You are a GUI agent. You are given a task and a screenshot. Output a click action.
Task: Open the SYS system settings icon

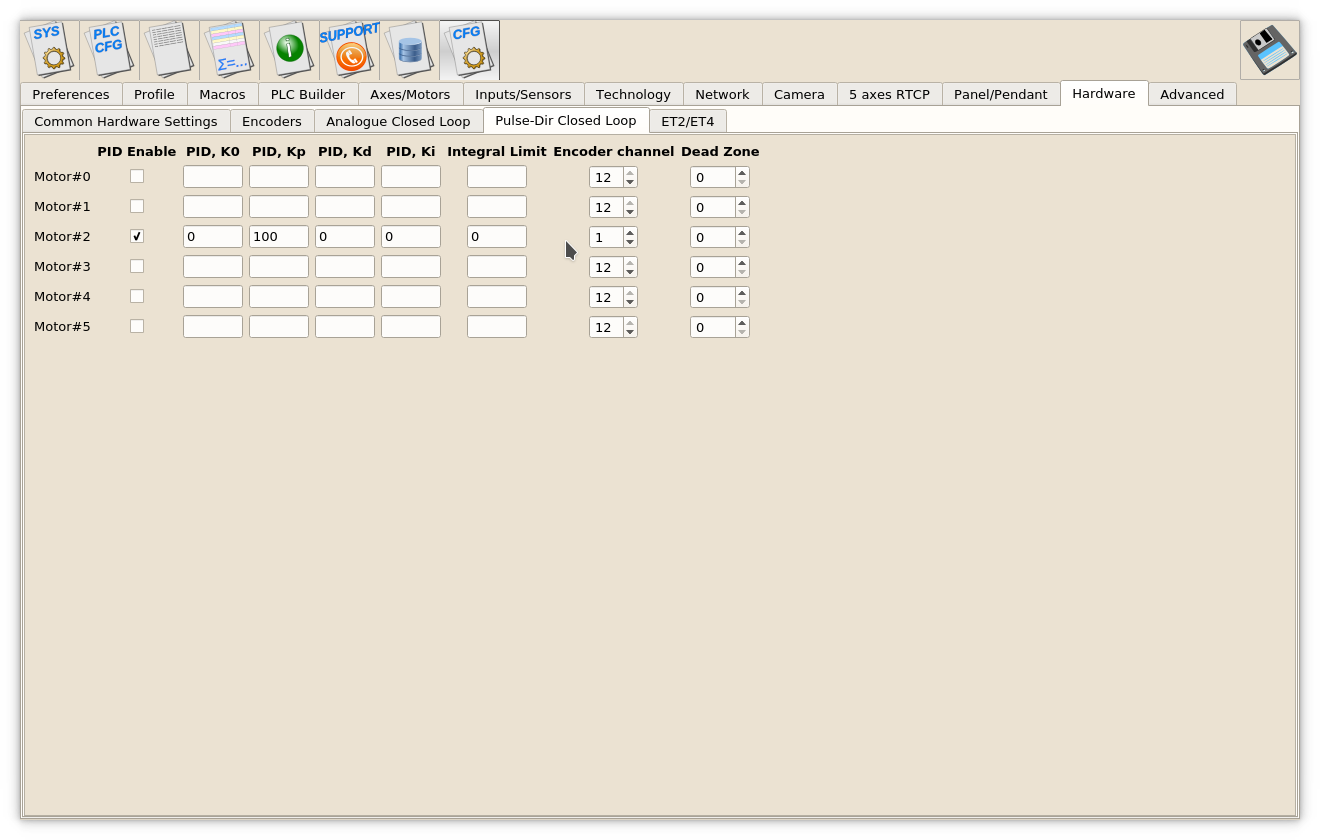coord(50,50)
